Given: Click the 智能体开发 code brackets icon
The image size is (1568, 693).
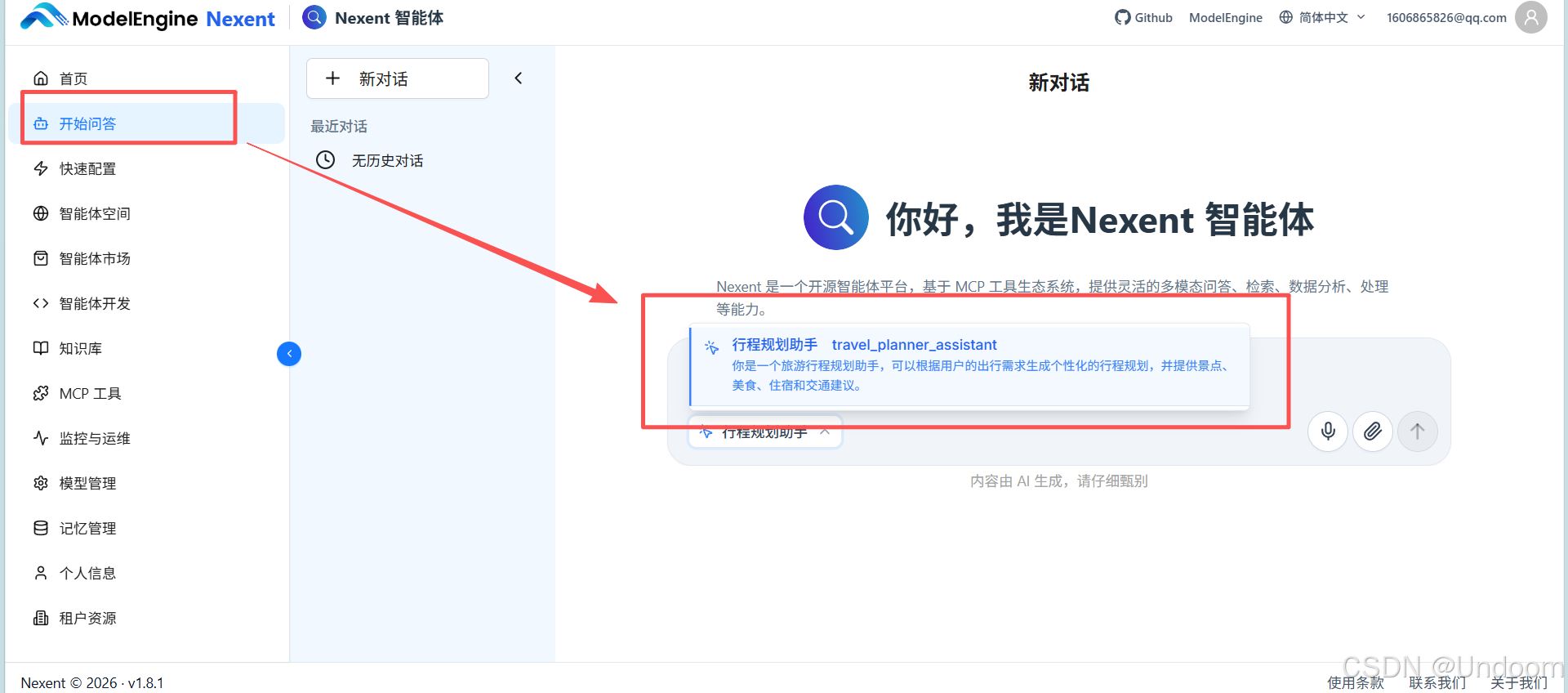Looking at the screenshot, I should pos(41,303).
